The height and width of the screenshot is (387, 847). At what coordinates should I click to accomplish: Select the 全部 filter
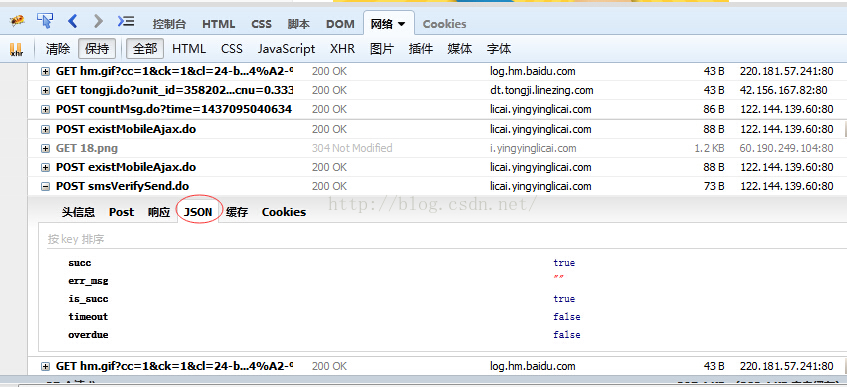(x=145, y=49)
